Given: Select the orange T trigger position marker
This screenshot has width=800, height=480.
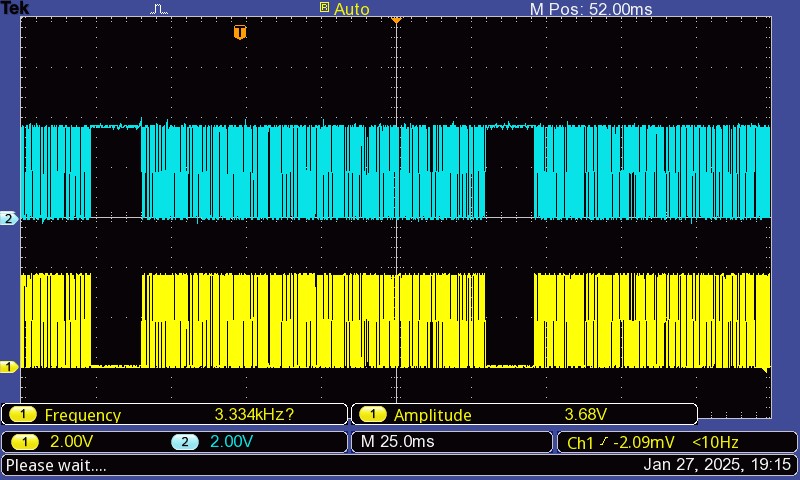Looking at the screenshot, I should point(240,33).
